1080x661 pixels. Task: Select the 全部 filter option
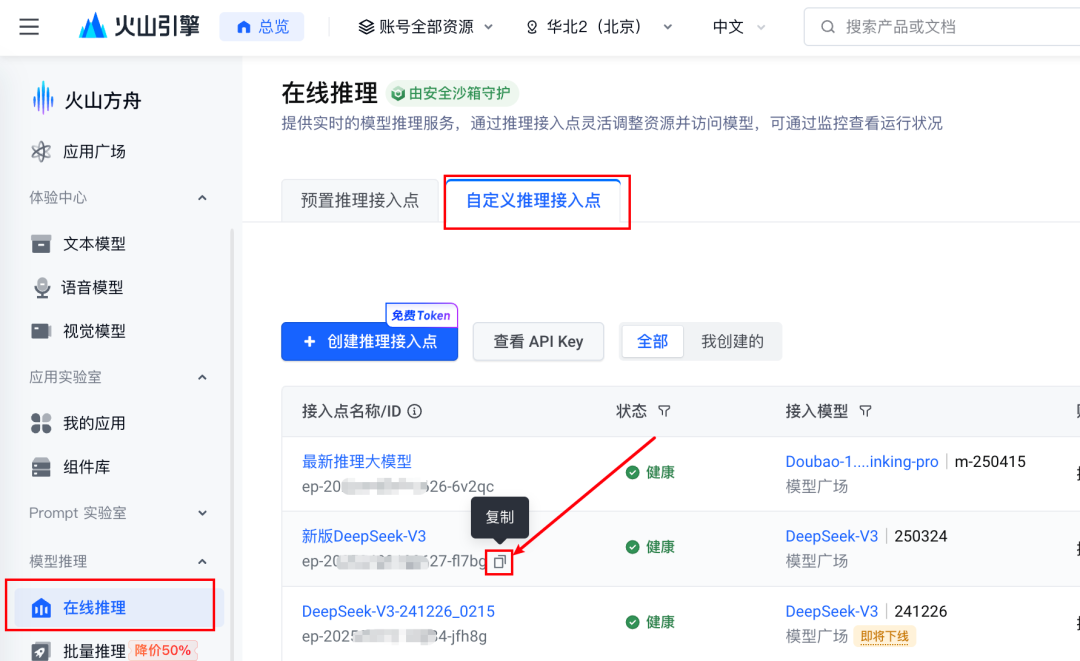click(652, 342)
